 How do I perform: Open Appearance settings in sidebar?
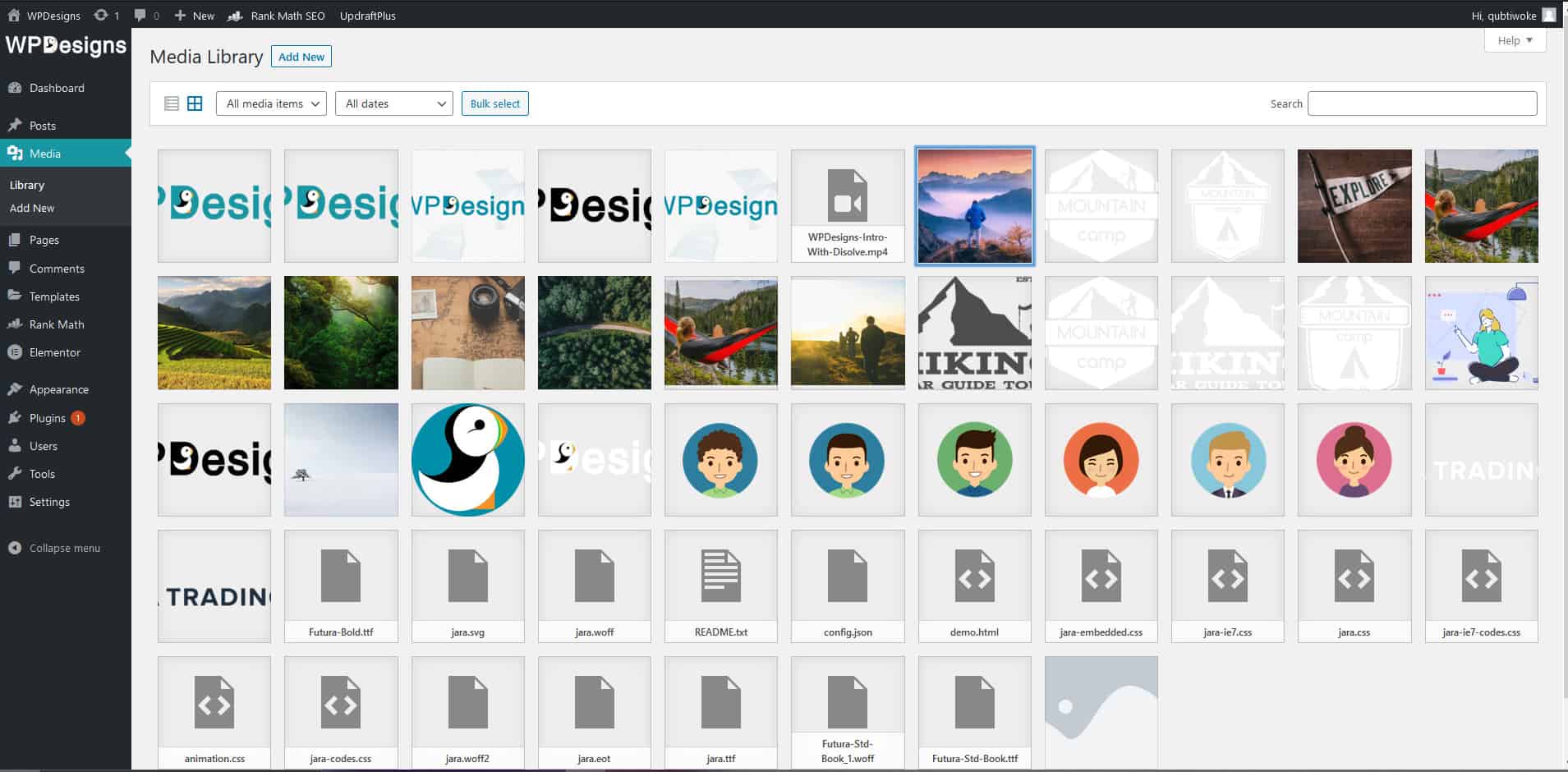[x=59, y=389]
